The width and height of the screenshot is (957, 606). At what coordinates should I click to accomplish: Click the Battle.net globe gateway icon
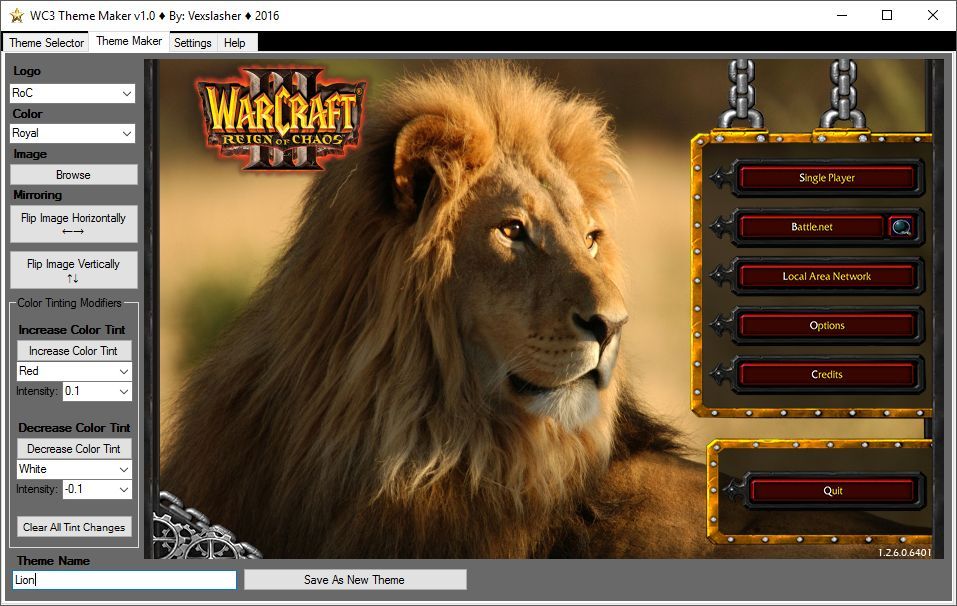tap(901, 227)
